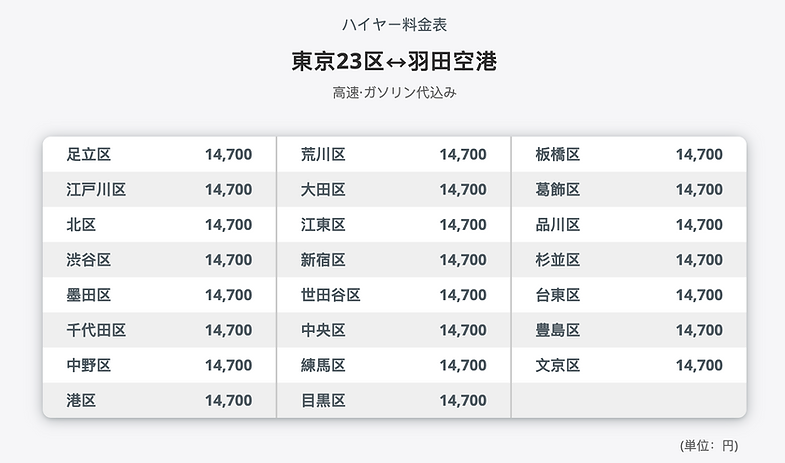
Task: Click the 目黒区 row label
Action: (323, 400)
